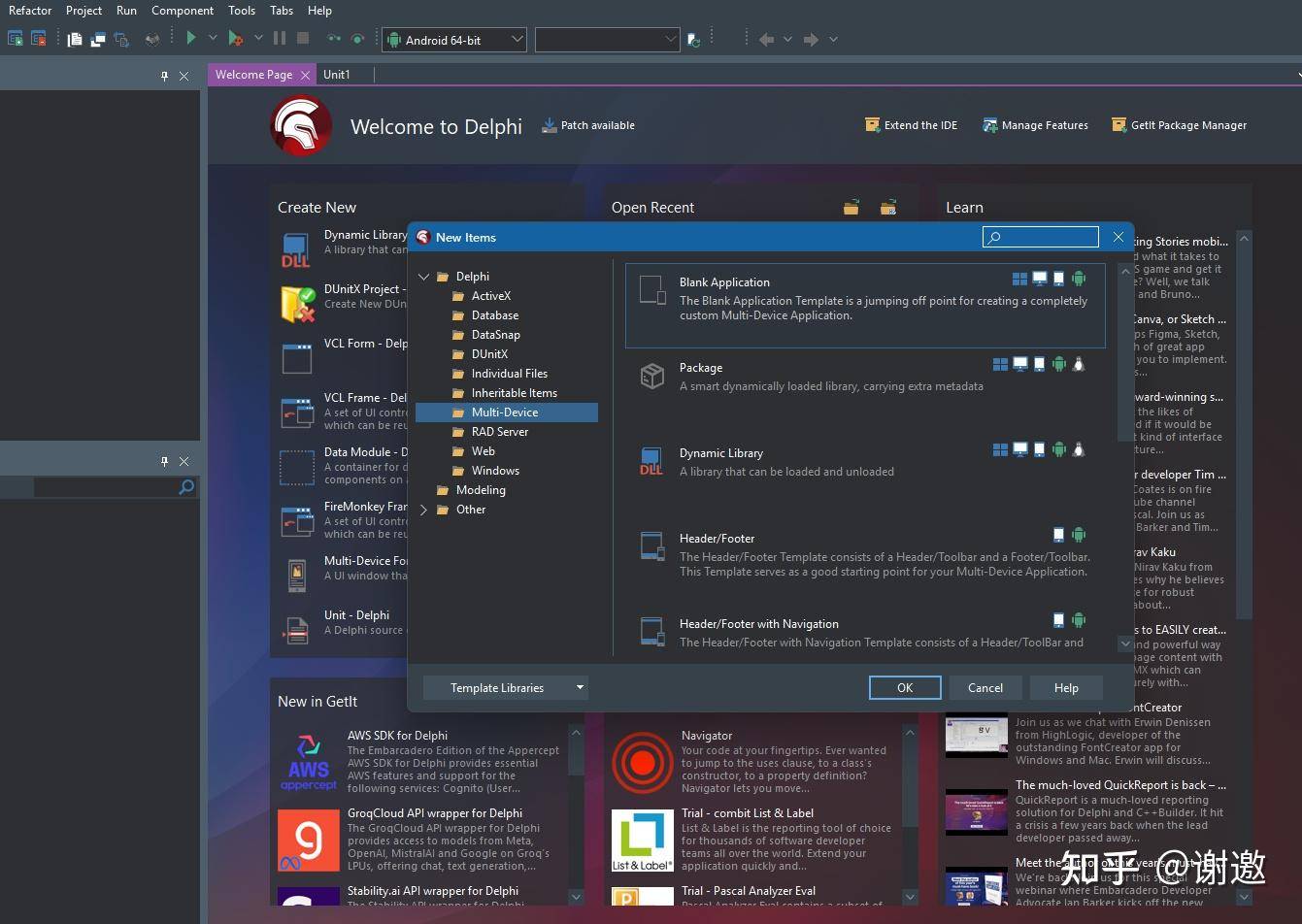Screen dimensions: 1302x924
Task: Click Cancel in New Items dialog
Action: [985, 687]
